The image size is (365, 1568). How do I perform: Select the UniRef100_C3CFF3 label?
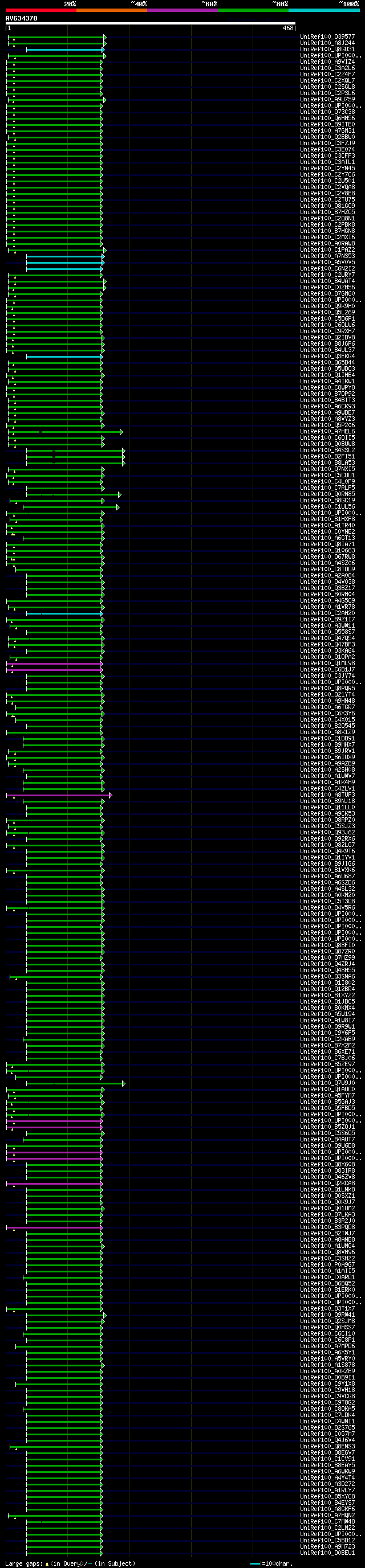point(327,156)
